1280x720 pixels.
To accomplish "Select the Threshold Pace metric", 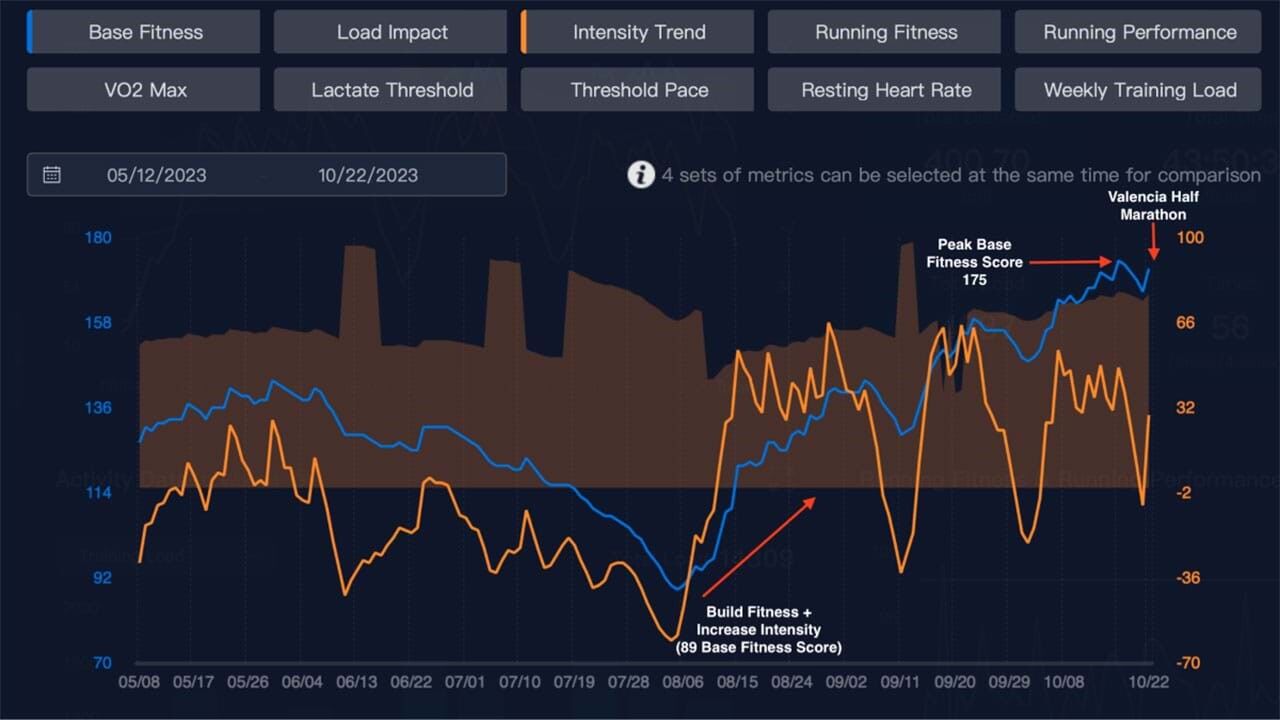I will click(x=639, y=90).
